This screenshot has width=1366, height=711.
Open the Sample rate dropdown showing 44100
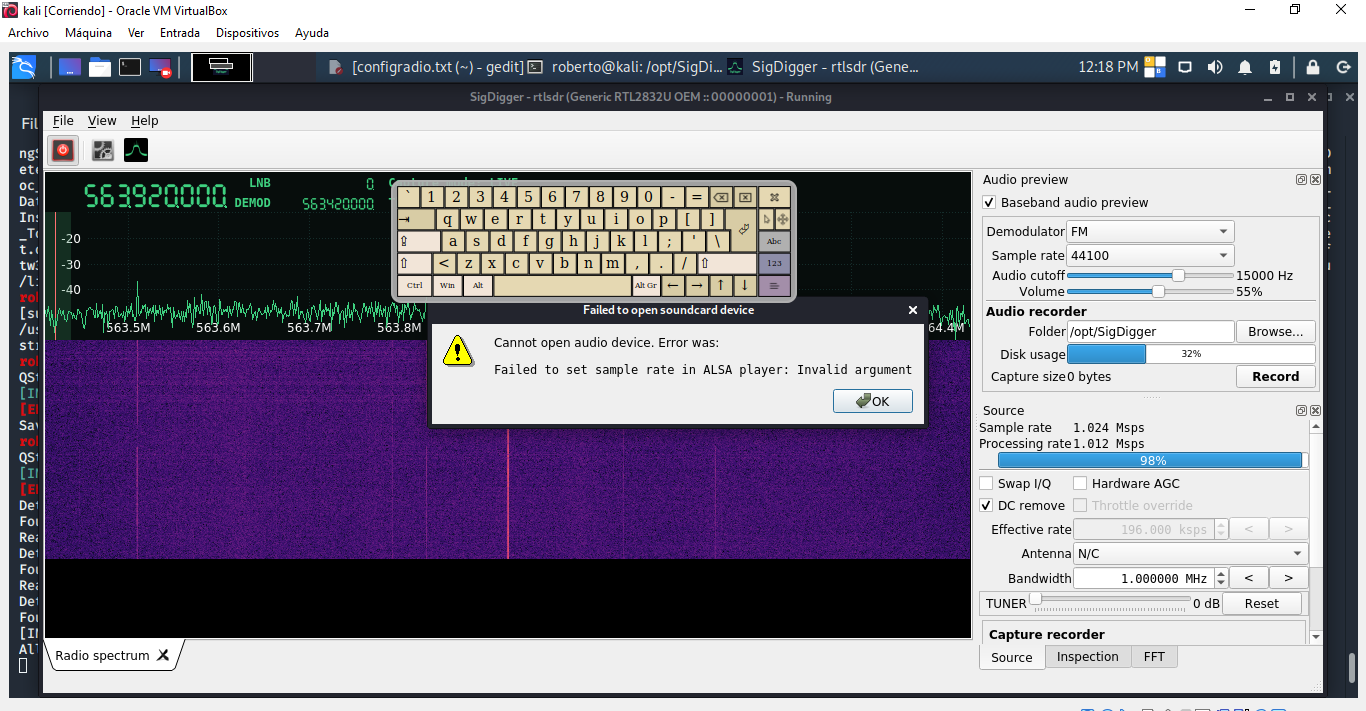pyautogui.click(x=1149, y=255)
